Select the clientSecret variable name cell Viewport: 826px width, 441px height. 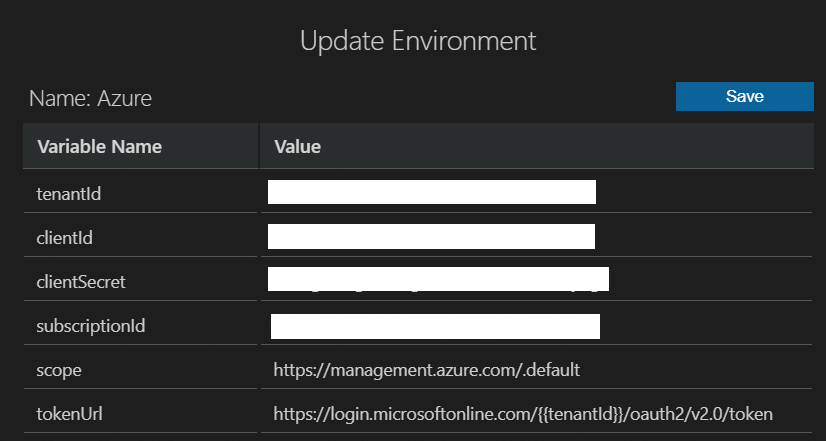[81, 281]
